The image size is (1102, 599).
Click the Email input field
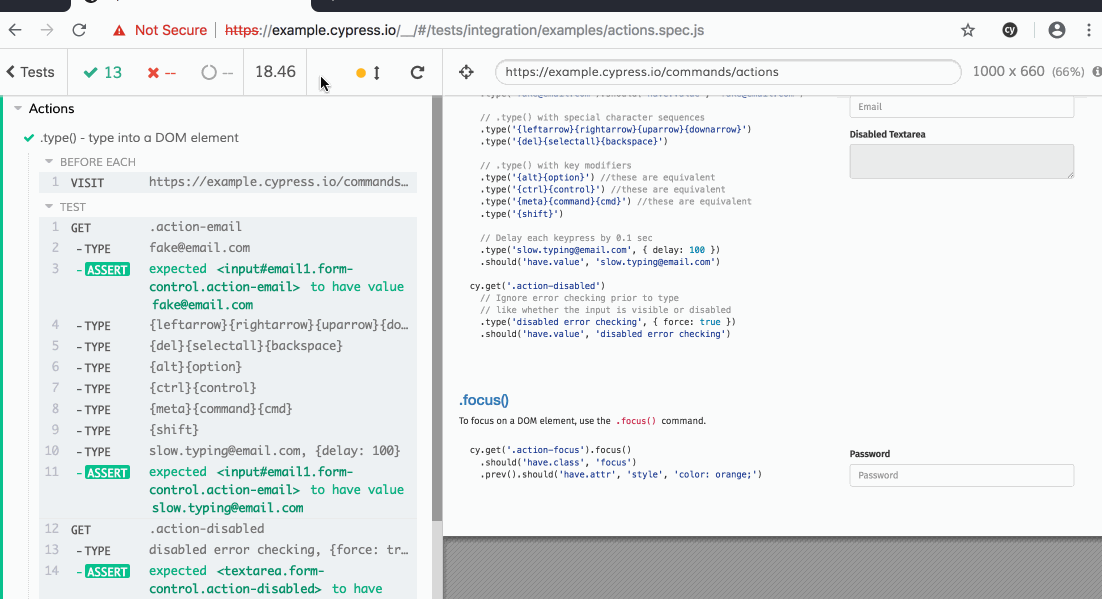(961, 107)
